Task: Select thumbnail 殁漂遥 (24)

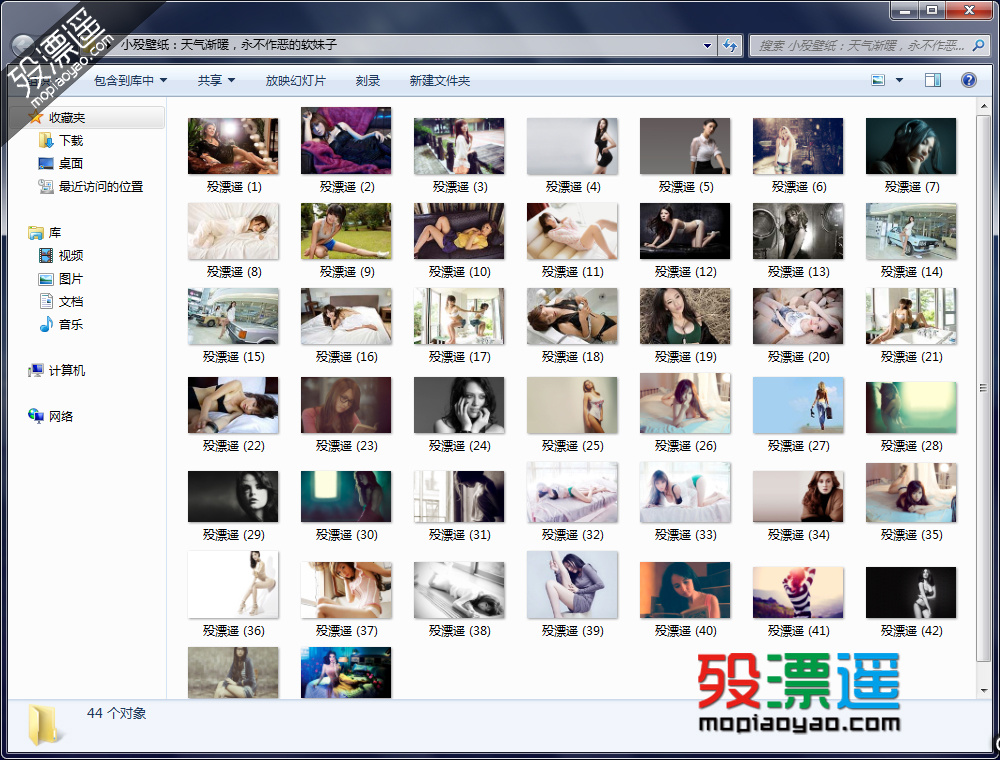Action: pyautogui.click(x=459, y=405)
